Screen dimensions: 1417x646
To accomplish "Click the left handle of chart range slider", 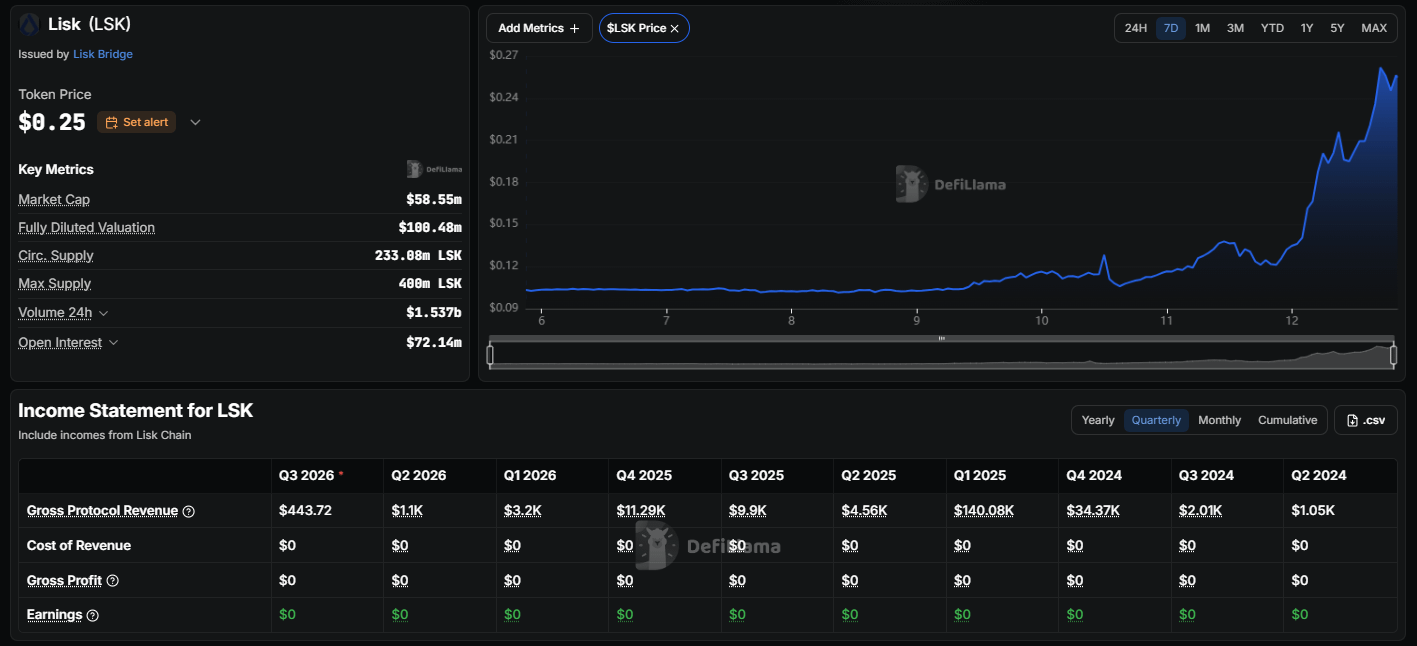I will coord(490,355).
